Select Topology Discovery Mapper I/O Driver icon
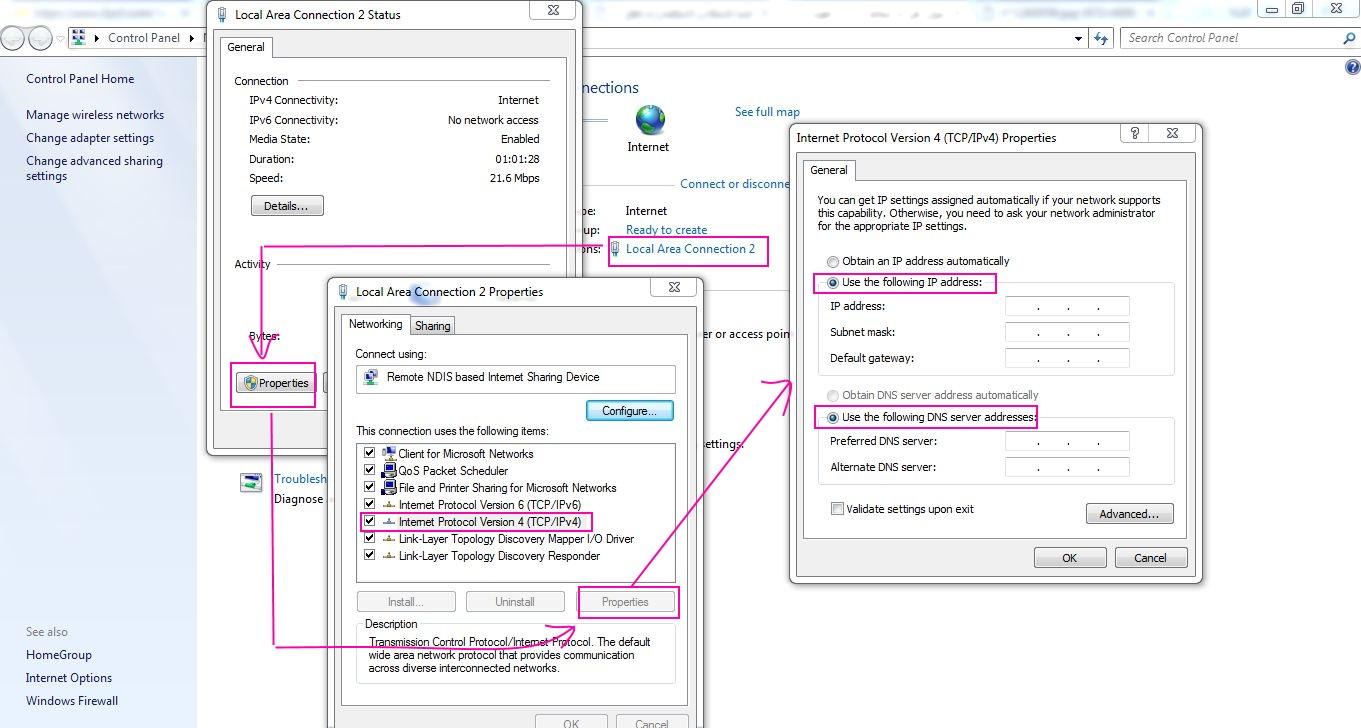The image size is (1361, 728). click(389, 539)
